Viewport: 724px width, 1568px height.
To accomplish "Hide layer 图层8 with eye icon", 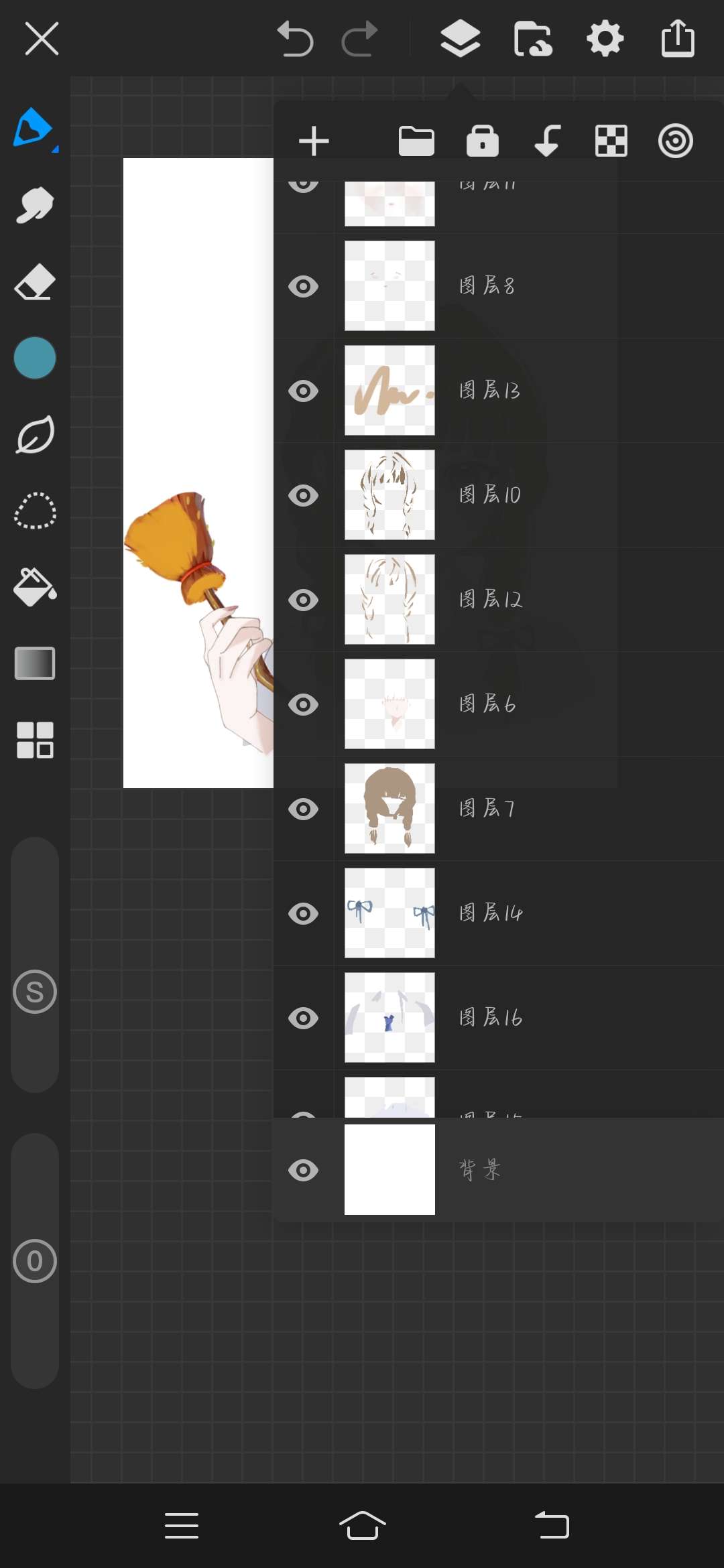I will point(303,287).
